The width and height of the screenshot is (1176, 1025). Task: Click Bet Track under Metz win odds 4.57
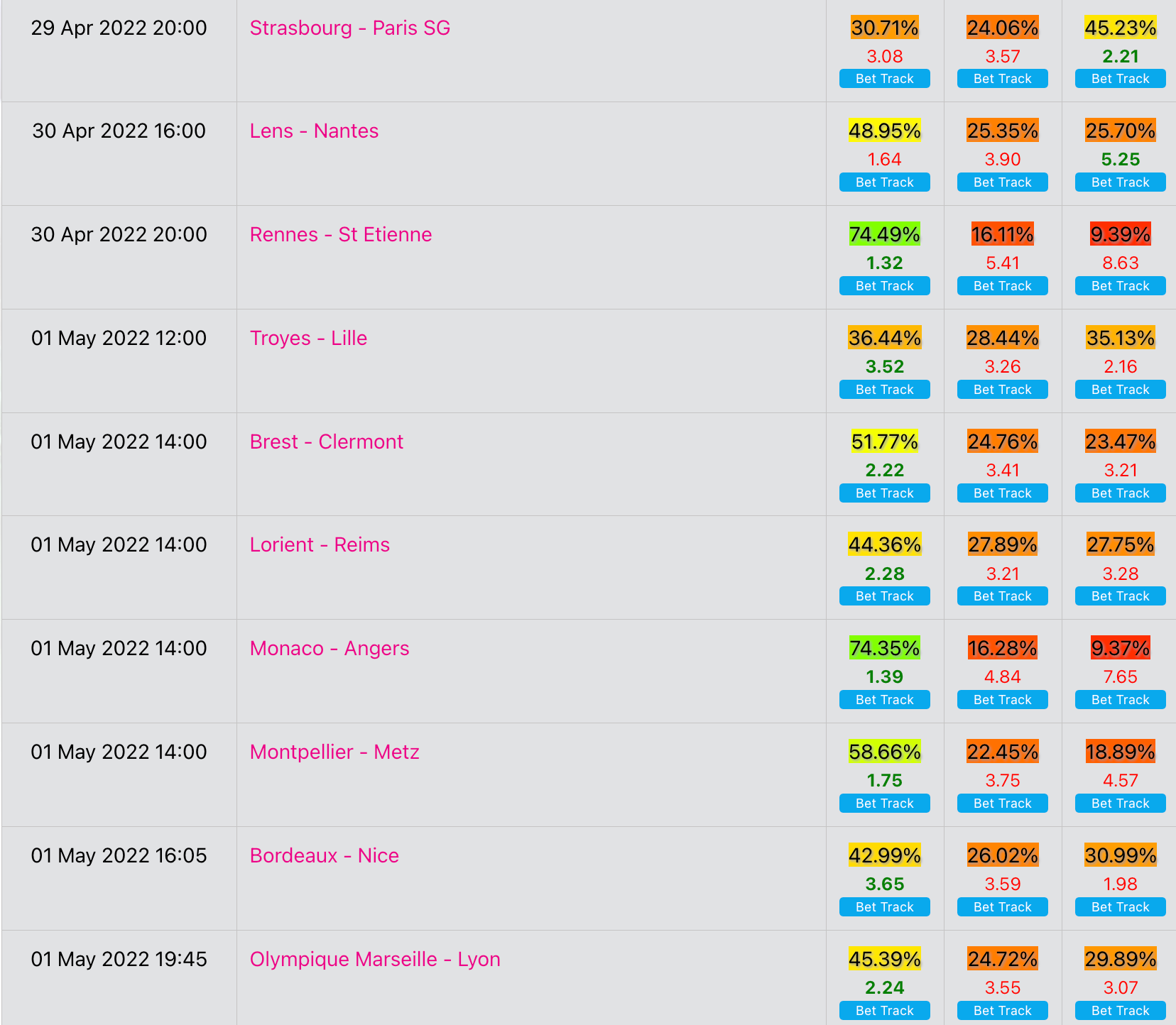1121,804
